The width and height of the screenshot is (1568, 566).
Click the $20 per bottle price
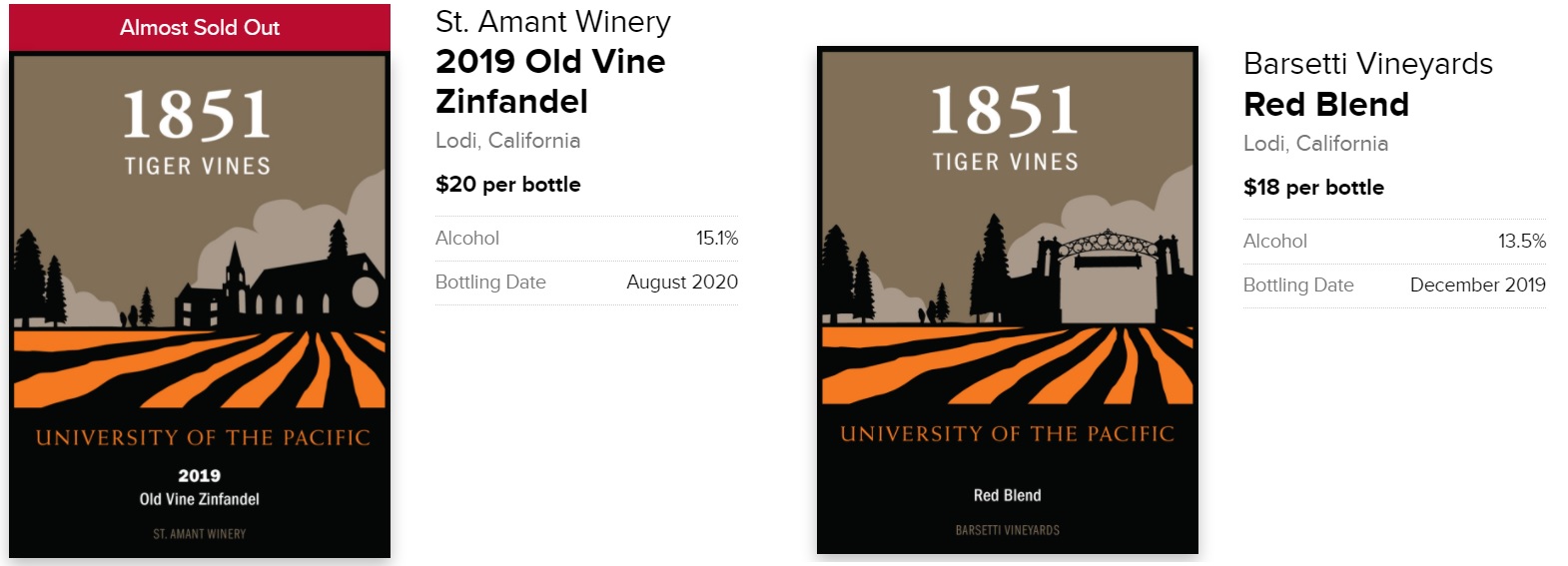point(507,185)
